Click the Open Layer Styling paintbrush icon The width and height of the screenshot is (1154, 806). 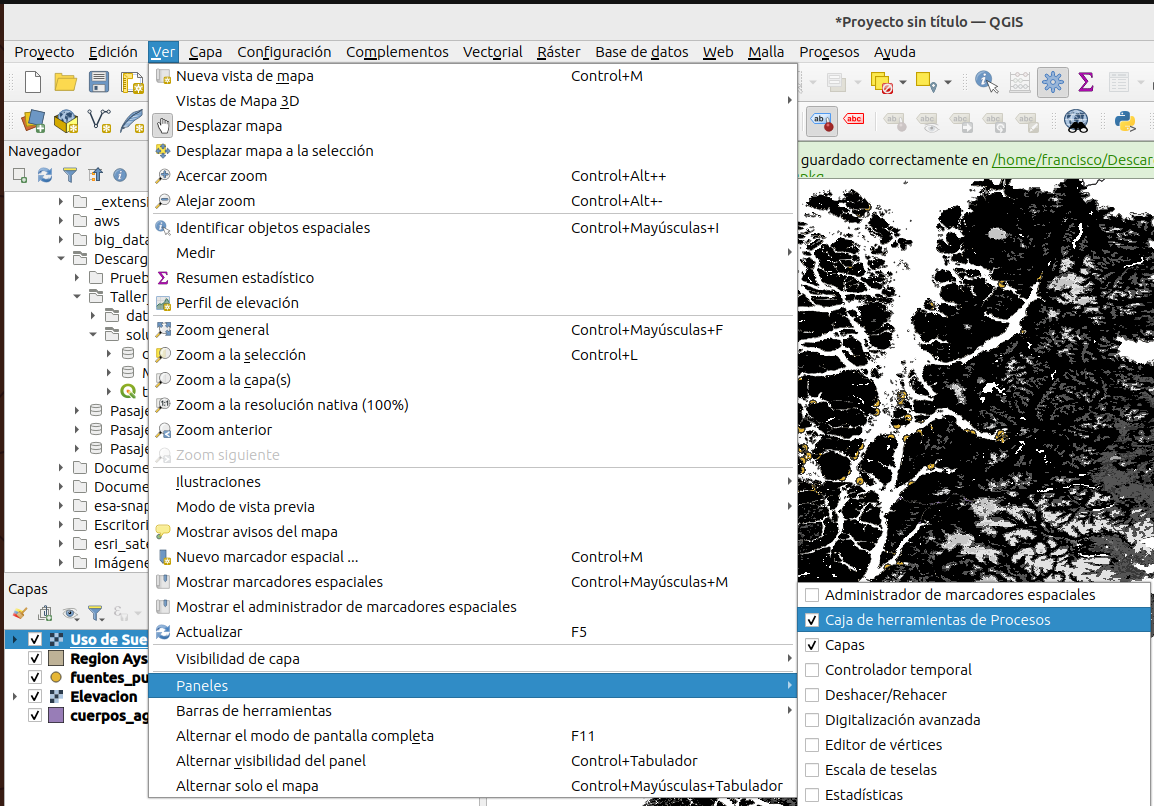click(20, 613)
